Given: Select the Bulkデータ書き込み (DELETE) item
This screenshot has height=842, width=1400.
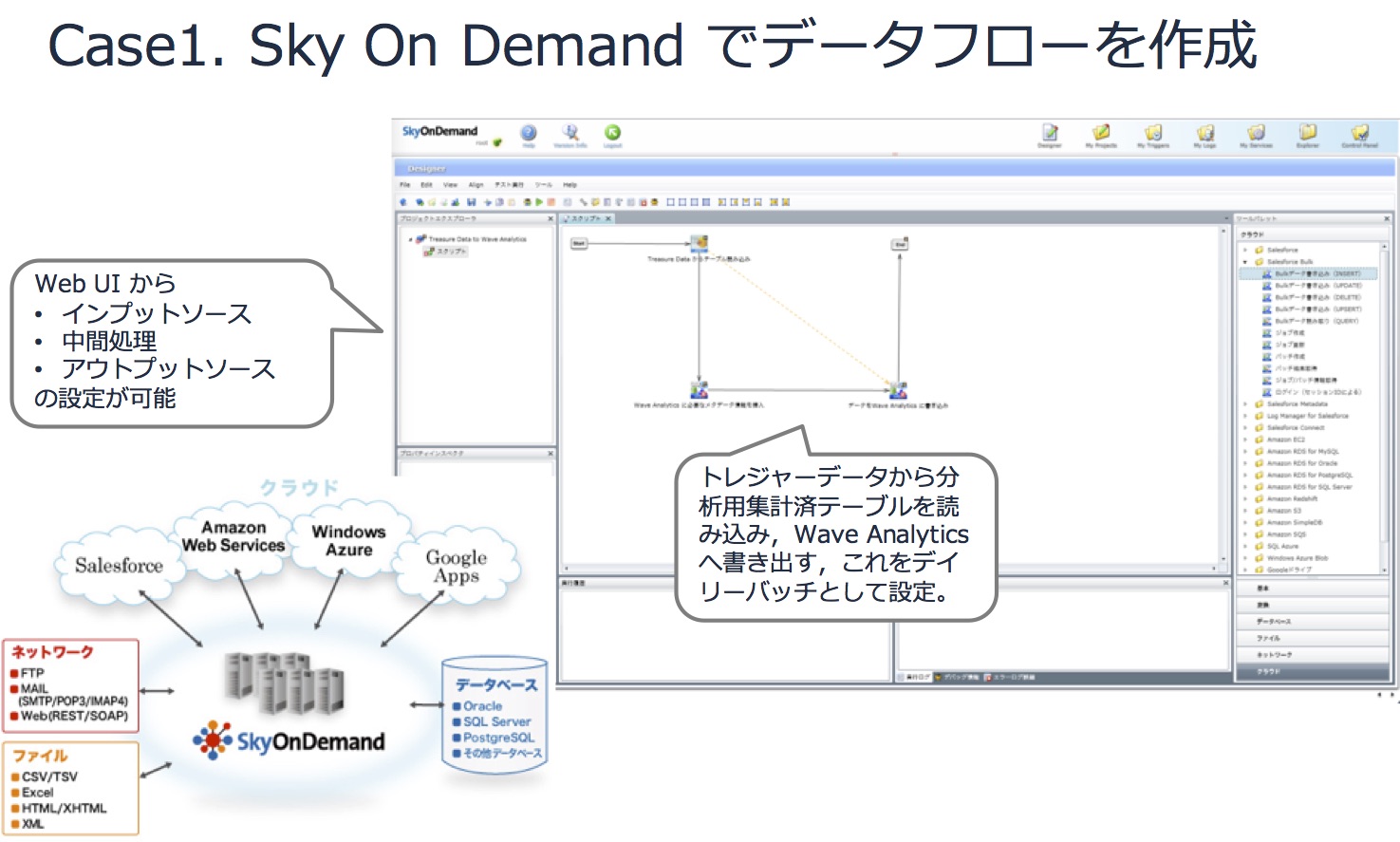Looking at the screenshot, I should pos(1312,297).
